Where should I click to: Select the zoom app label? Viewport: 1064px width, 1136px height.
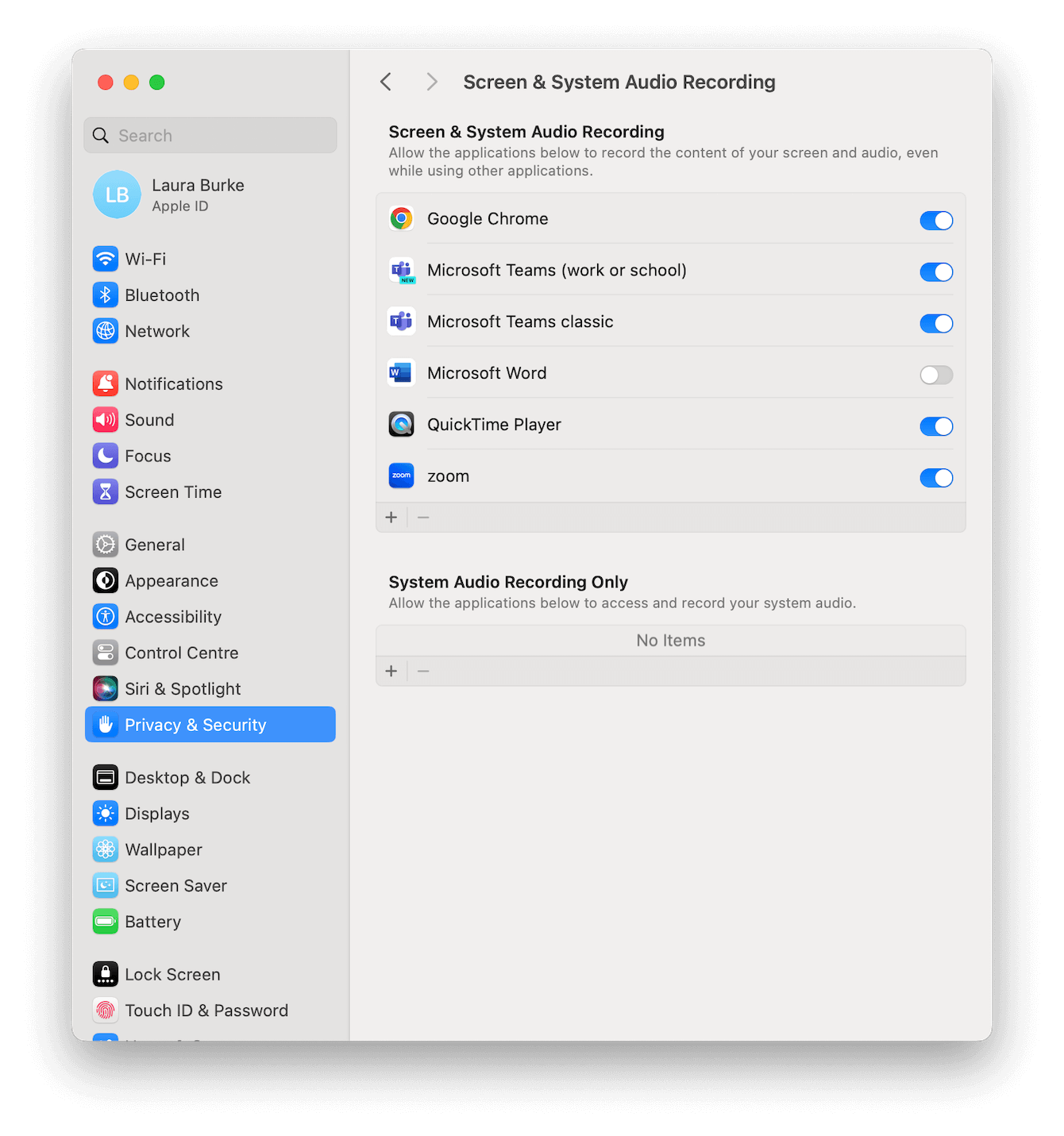(x=449, y=476)
